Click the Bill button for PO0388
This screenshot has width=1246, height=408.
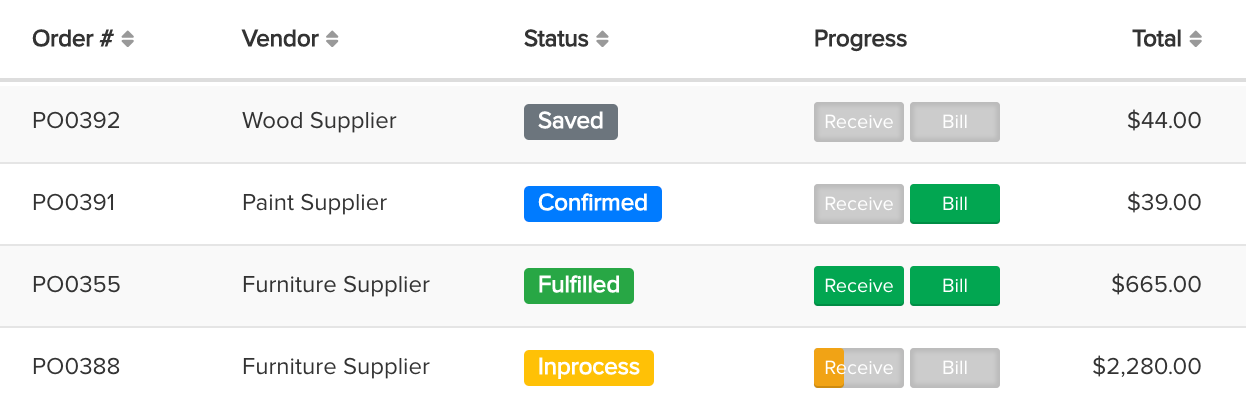pos(954,368)
